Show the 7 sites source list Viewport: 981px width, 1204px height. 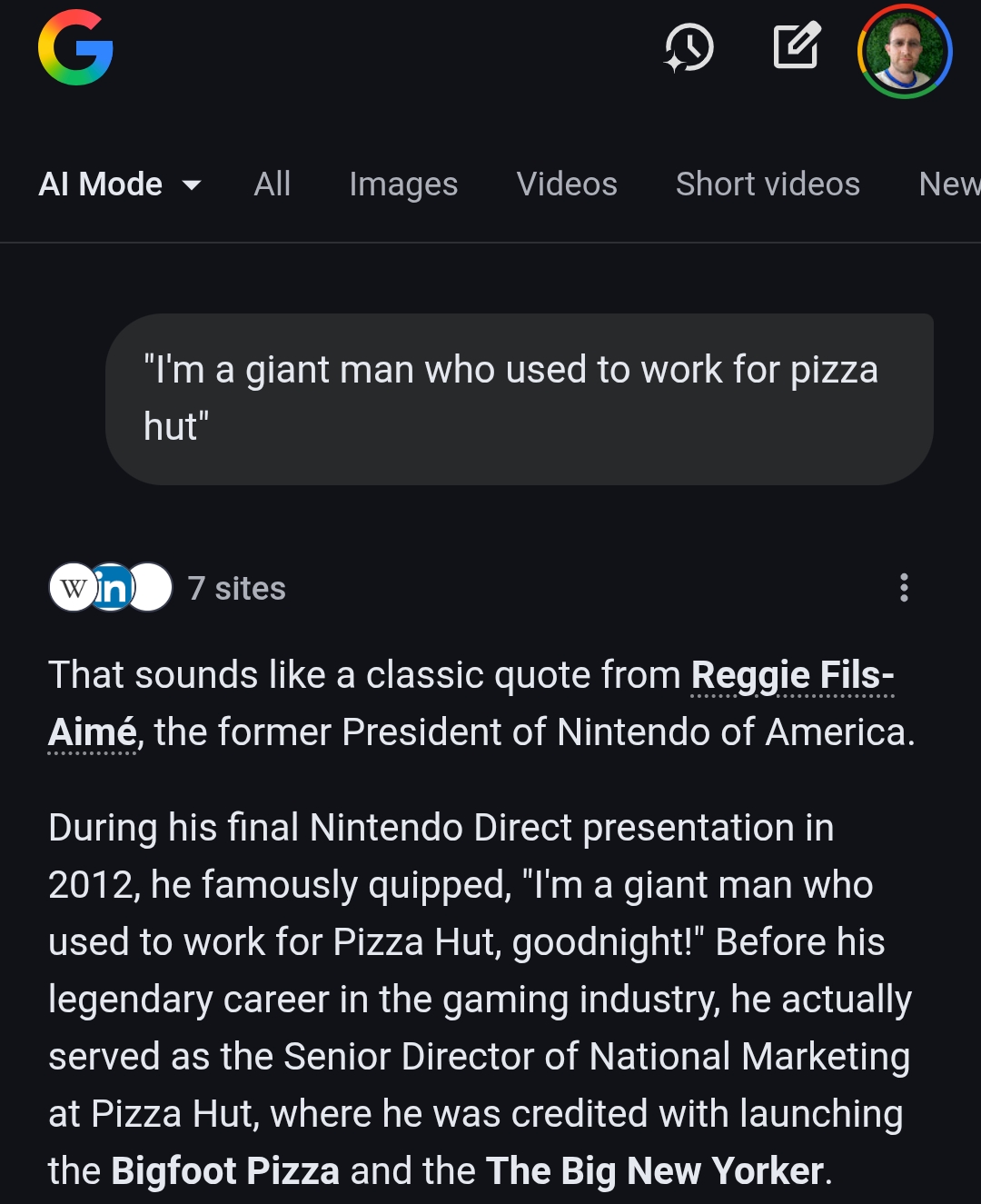[x=236, y=589]
